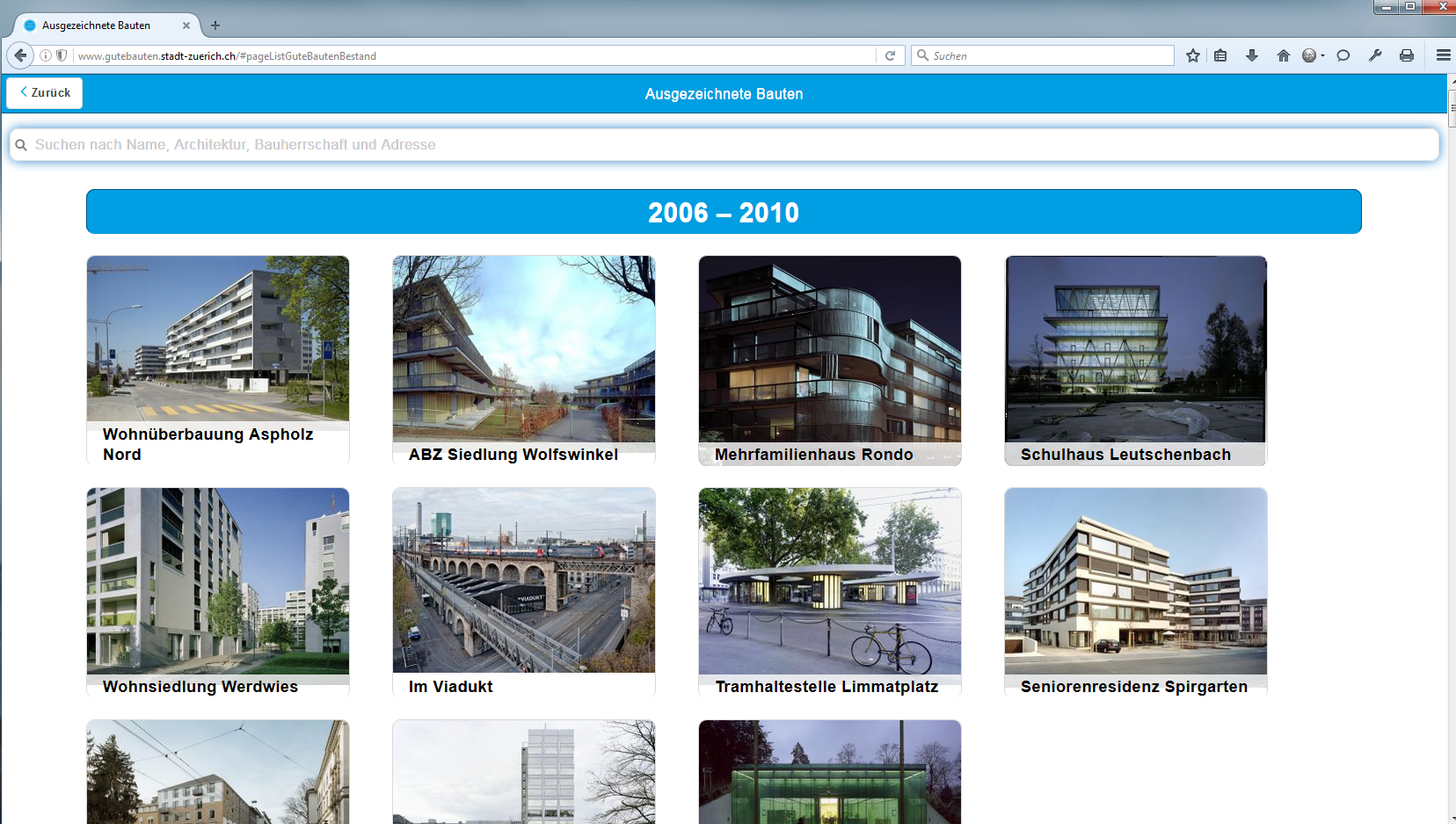The width and height of the screenshot is (1456, 824).
Task: Bookmark this page with the star icon
Action: tap(1193, 55)
